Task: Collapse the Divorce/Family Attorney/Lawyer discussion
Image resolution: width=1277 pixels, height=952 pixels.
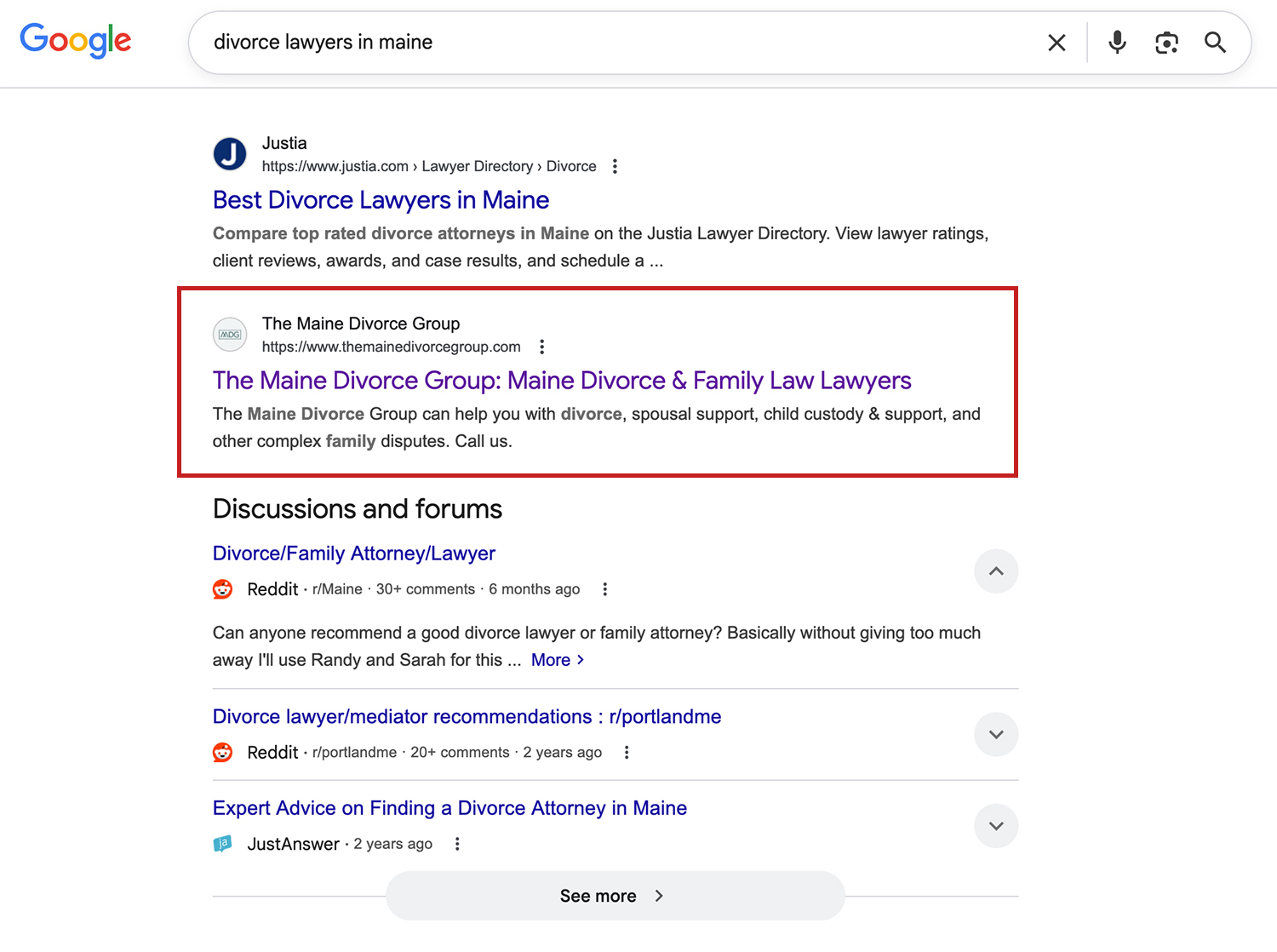Action: point(996,571)
